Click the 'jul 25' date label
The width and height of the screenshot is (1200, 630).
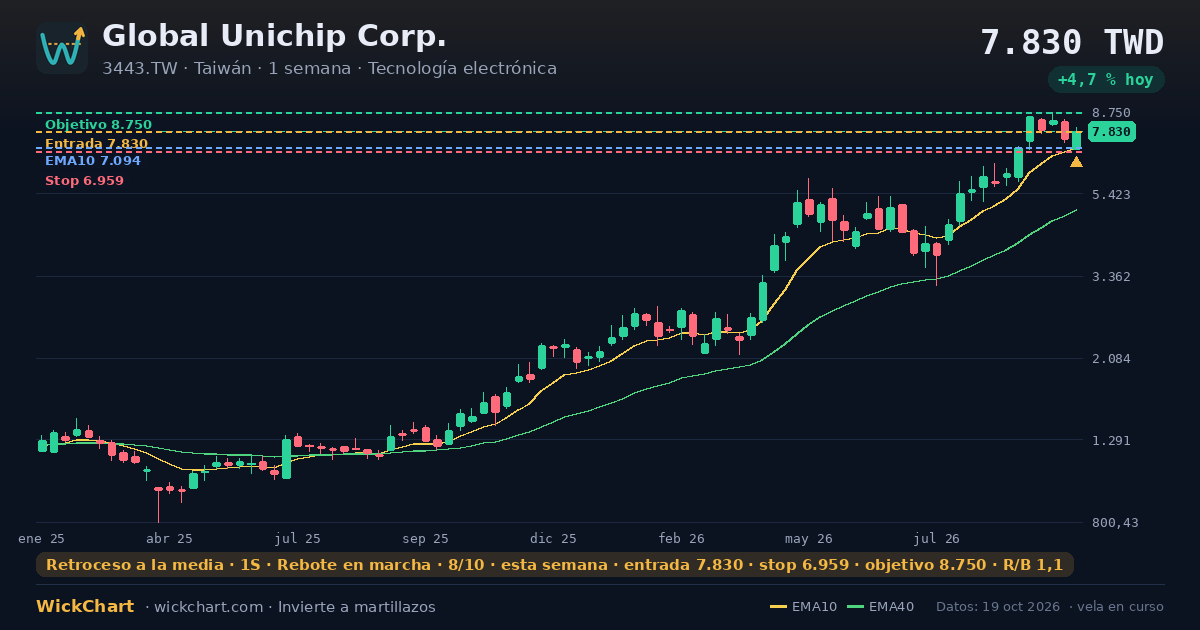click(297, 539)
